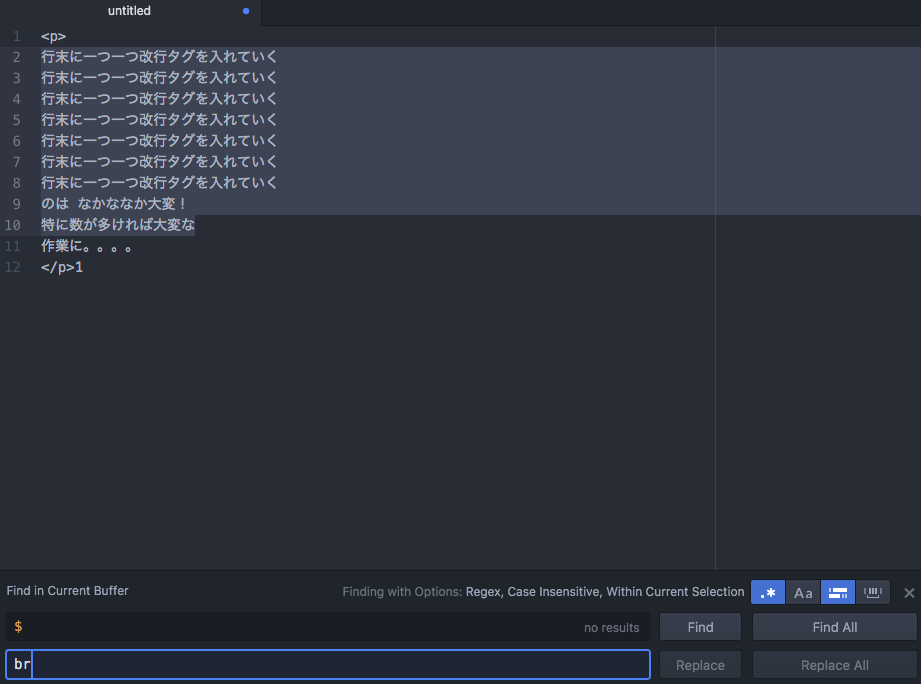Viewport: 921px width, 684px height.
Task: Toggle the whole word match icon
Action: 873,592
